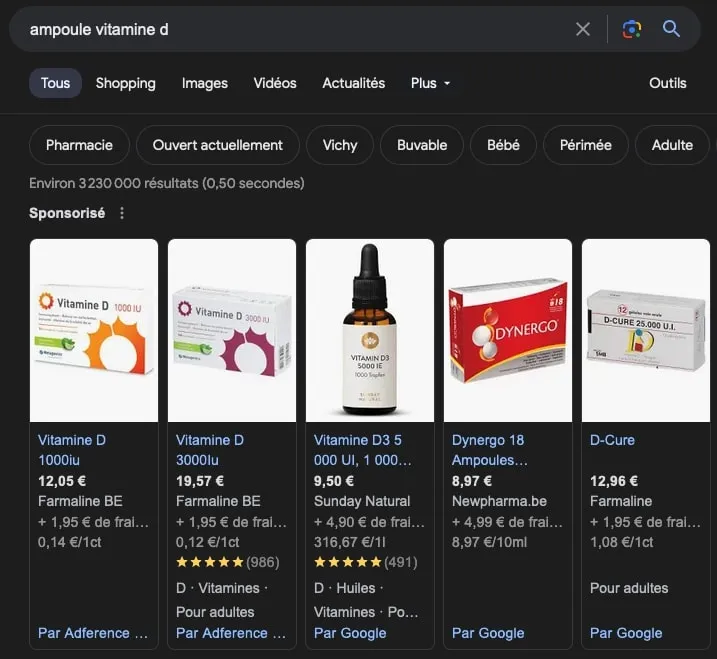Open the Sponsorisé three-dot options menu
717x659 pixels.
(122, 213)
